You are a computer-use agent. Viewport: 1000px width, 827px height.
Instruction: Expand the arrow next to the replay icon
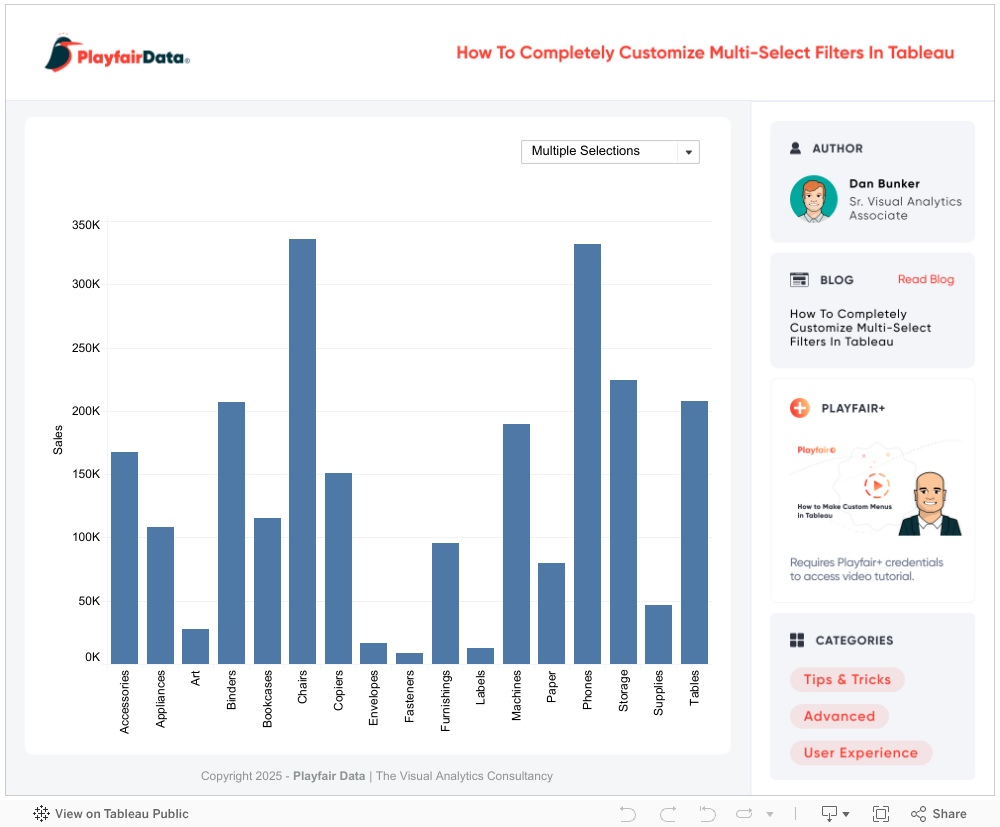pyautogui.click(x=768, y=815)
